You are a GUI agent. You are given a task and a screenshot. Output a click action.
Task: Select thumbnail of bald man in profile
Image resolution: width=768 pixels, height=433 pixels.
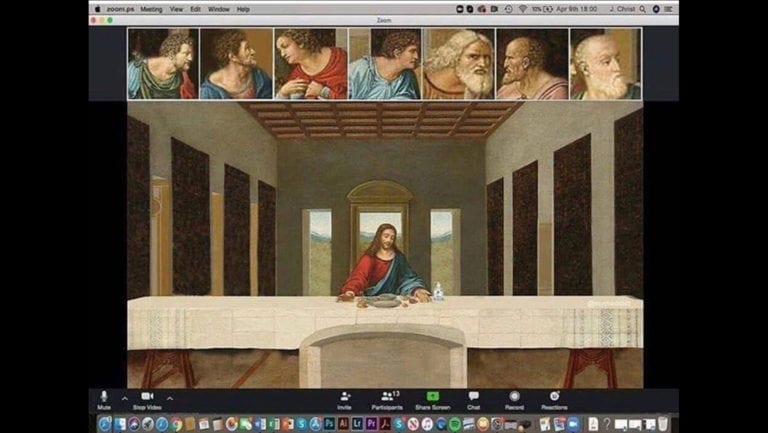click(532, 64)
